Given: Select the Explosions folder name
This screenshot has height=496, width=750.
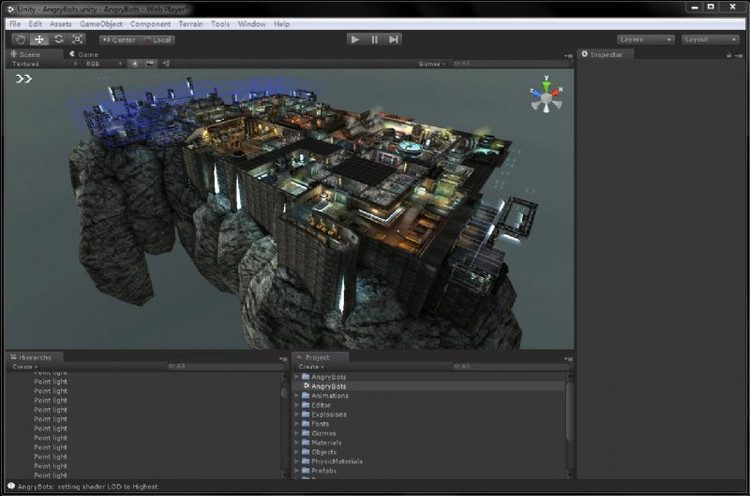Looking at the screenshot, I should pyautogui.click(x=329, y=414).
